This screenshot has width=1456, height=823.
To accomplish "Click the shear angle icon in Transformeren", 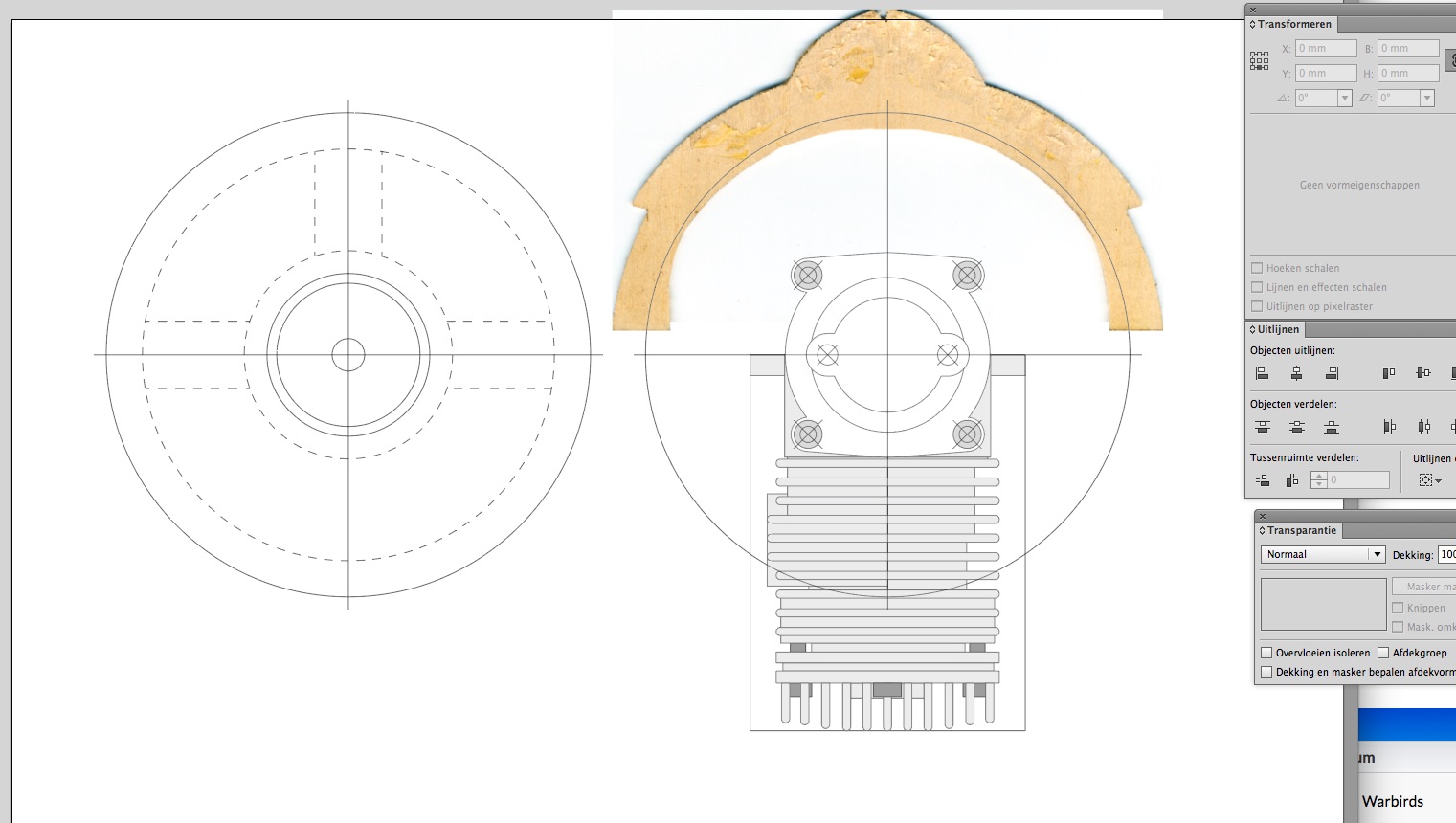I will click(x=1365, y=98).
